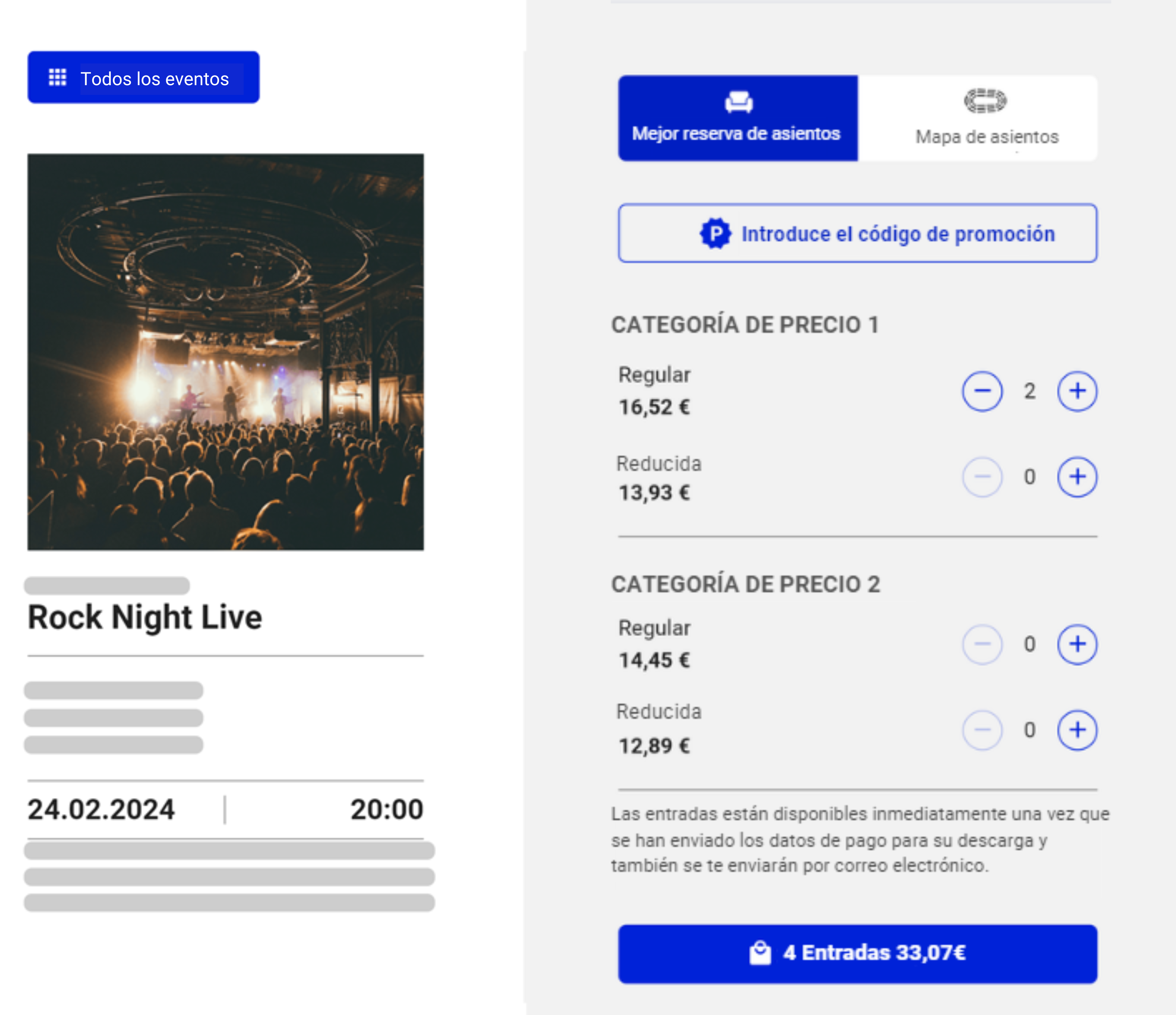Select the armchair icon for best seats
This screenshot has height=1015, width=1176.
(x=738, y=102)
